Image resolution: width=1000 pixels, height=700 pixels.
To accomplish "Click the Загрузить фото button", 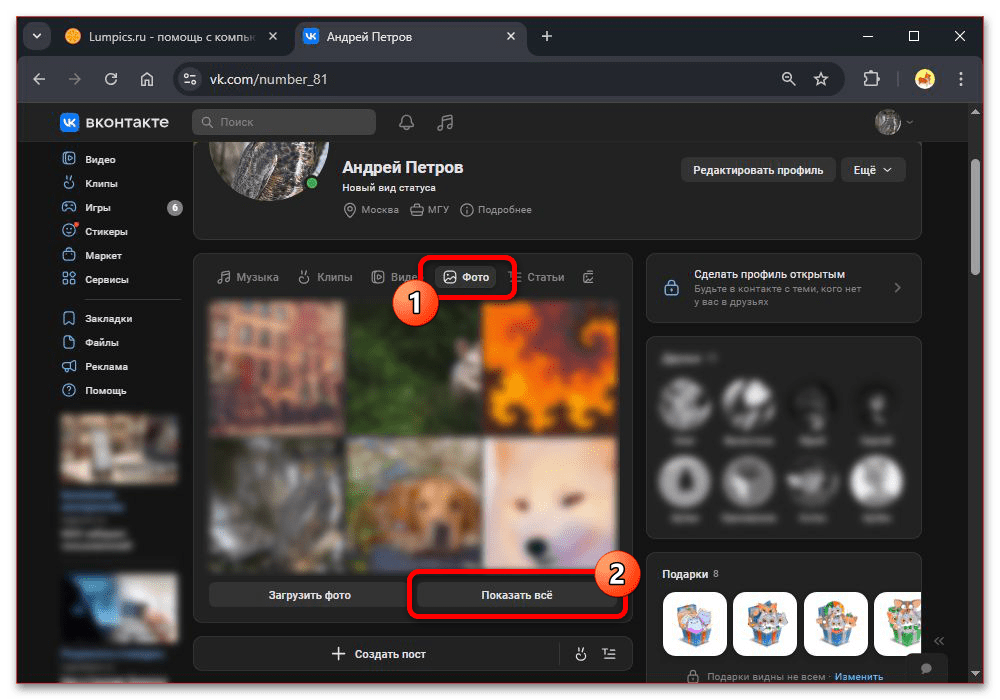I will (309, 595).
